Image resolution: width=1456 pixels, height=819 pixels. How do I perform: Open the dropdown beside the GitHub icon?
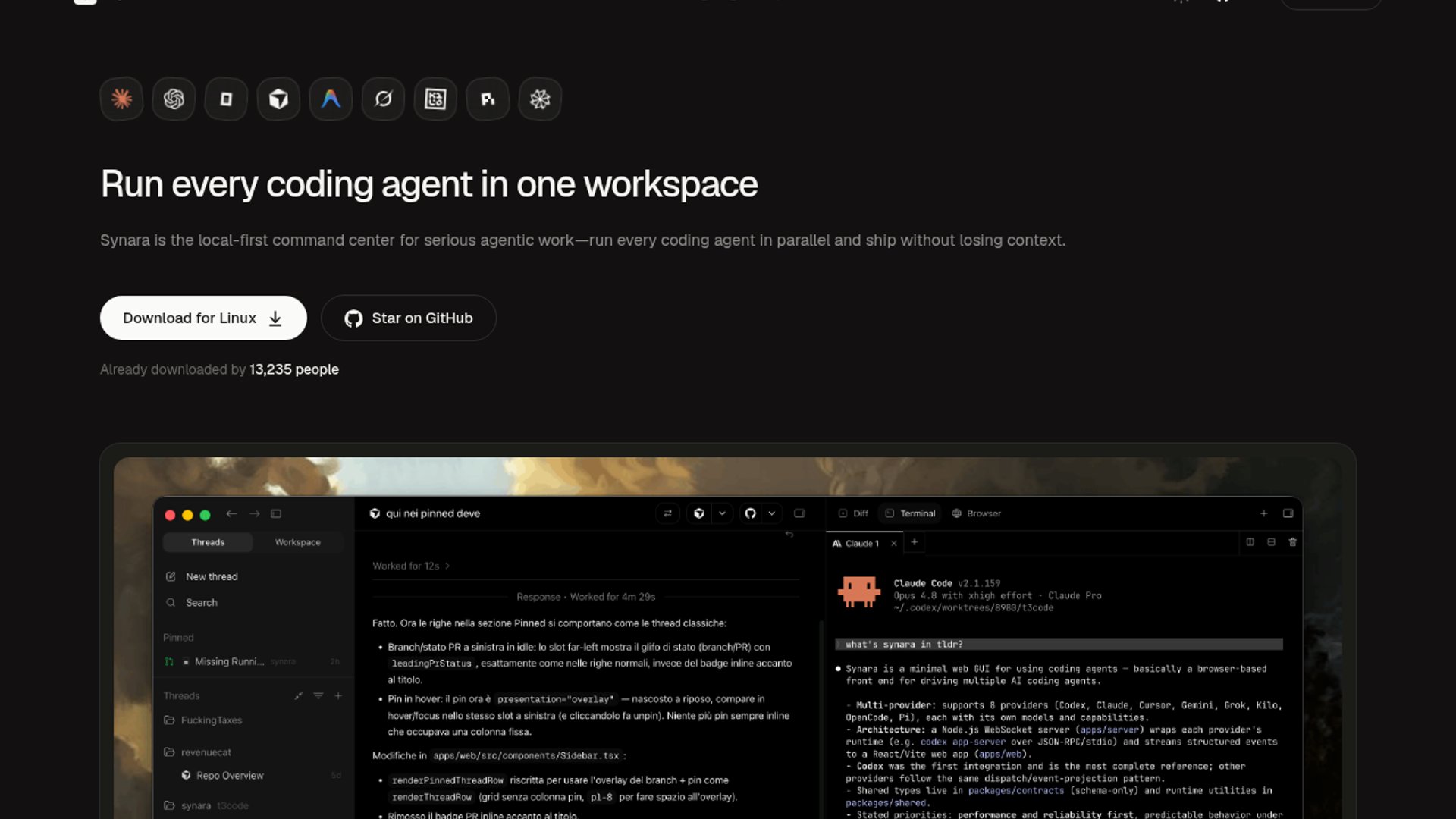click(771, 513)
